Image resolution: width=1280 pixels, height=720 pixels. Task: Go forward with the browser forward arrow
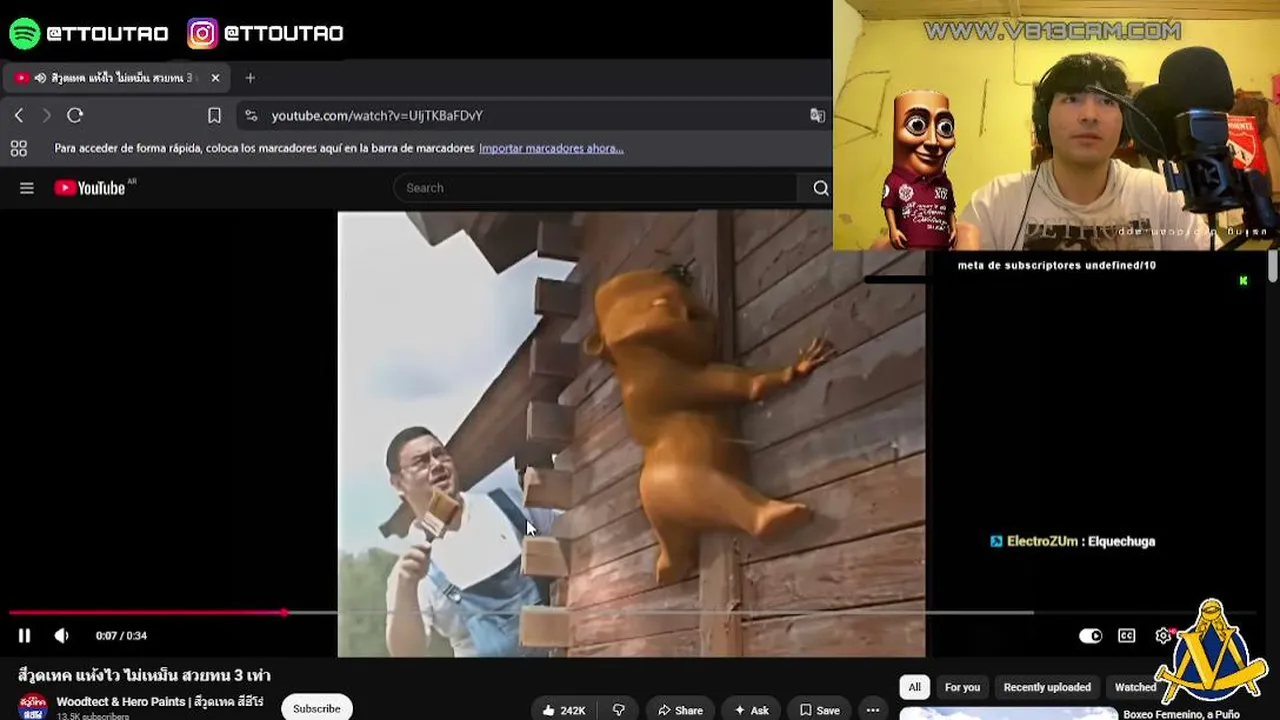[x=46, y=116]
